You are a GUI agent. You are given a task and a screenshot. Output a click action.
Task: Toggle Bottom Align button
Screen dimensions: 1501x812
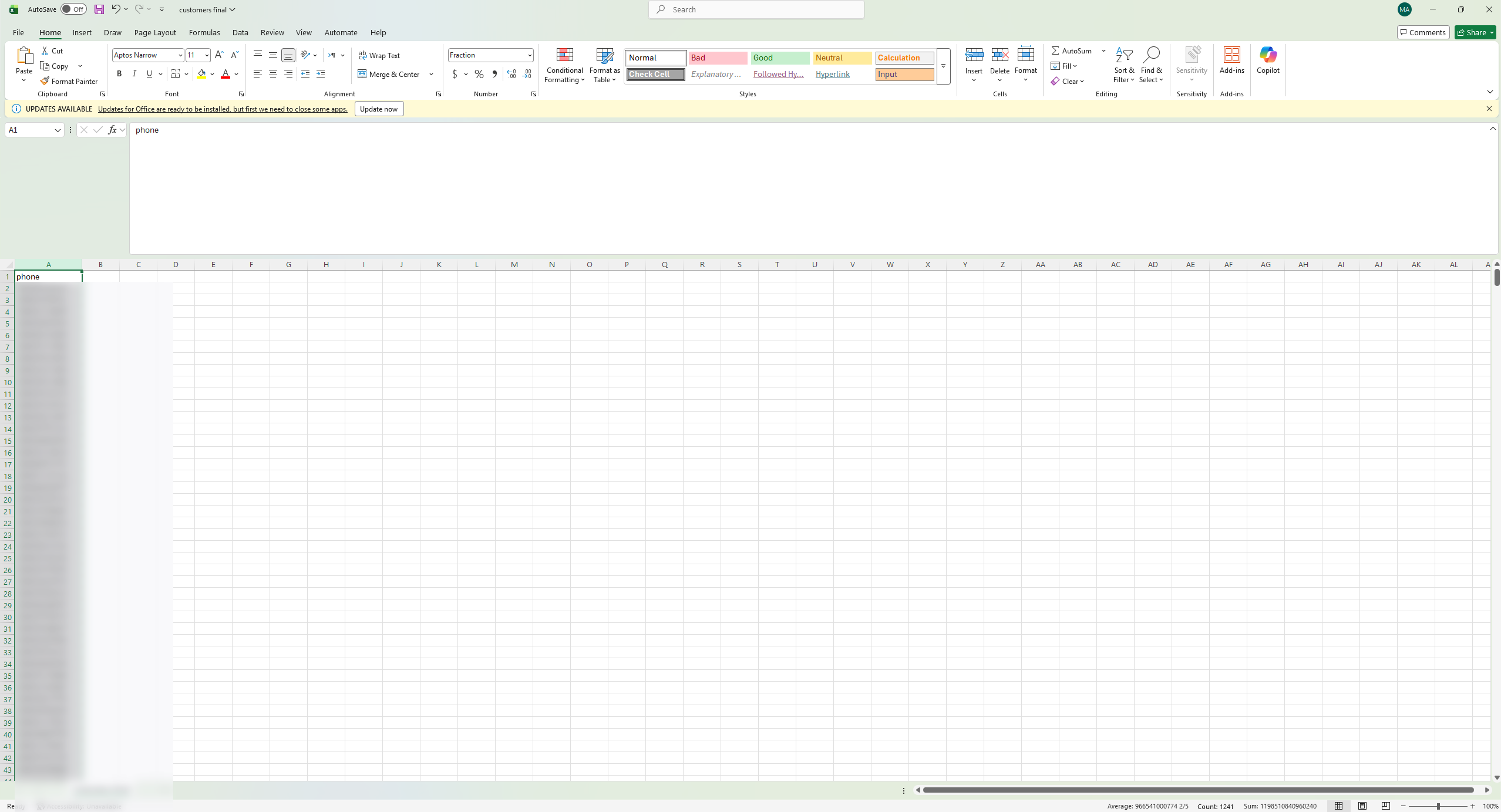(x=288, y=55)
